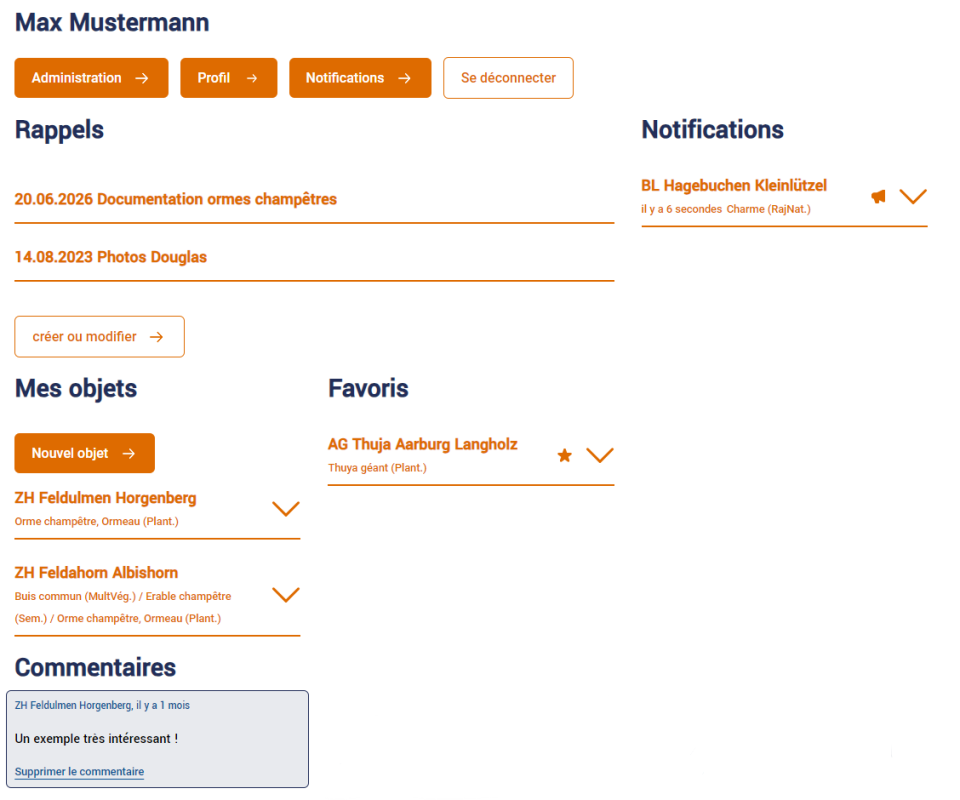Open the BL Hagebuchen Kleinlützel notification title
The width and height of the screenshot is (960, 800).
[x=733, y=186]
